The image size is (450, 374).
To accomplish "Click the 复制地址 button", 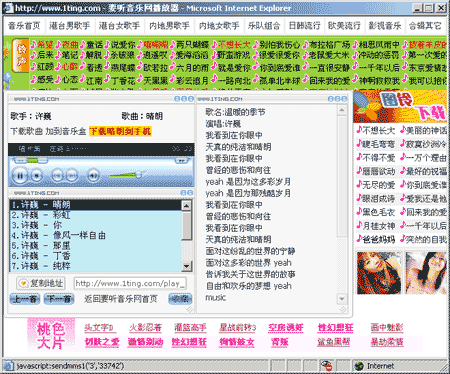I will pyautogui.click(x=41, y=283).
